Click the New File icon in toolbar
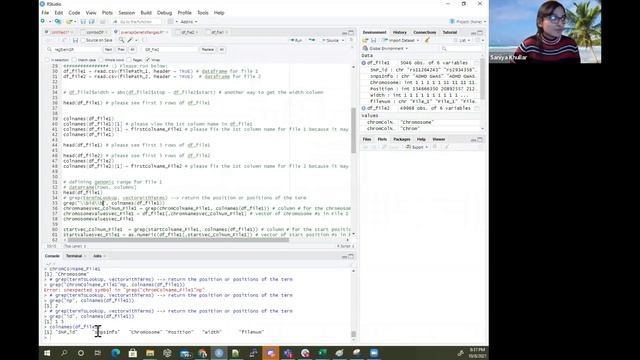This screenshot has width=640, height=360. point(43,21)
